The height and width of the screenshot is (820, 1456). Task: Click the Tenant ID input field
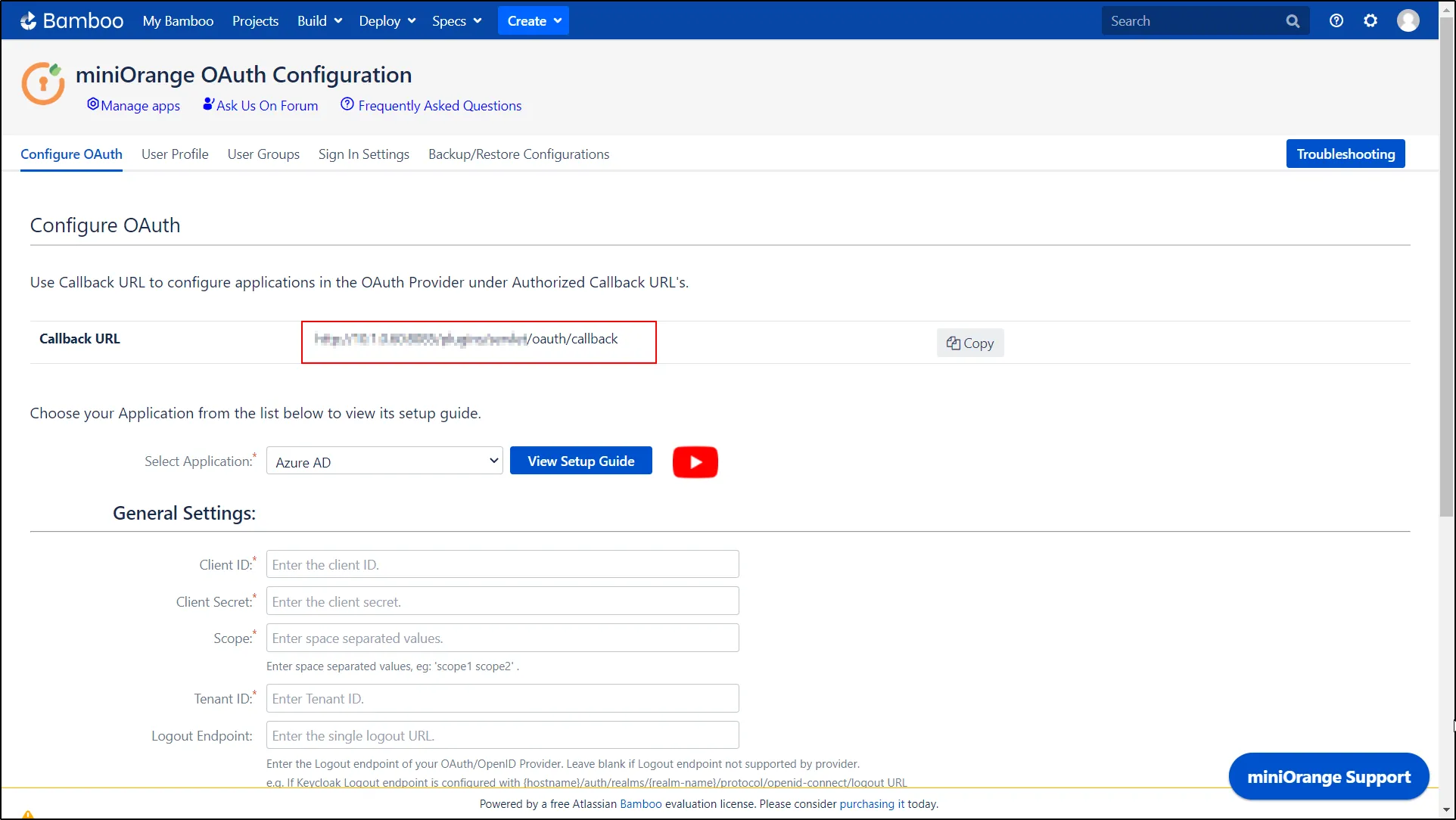(502, 698)
